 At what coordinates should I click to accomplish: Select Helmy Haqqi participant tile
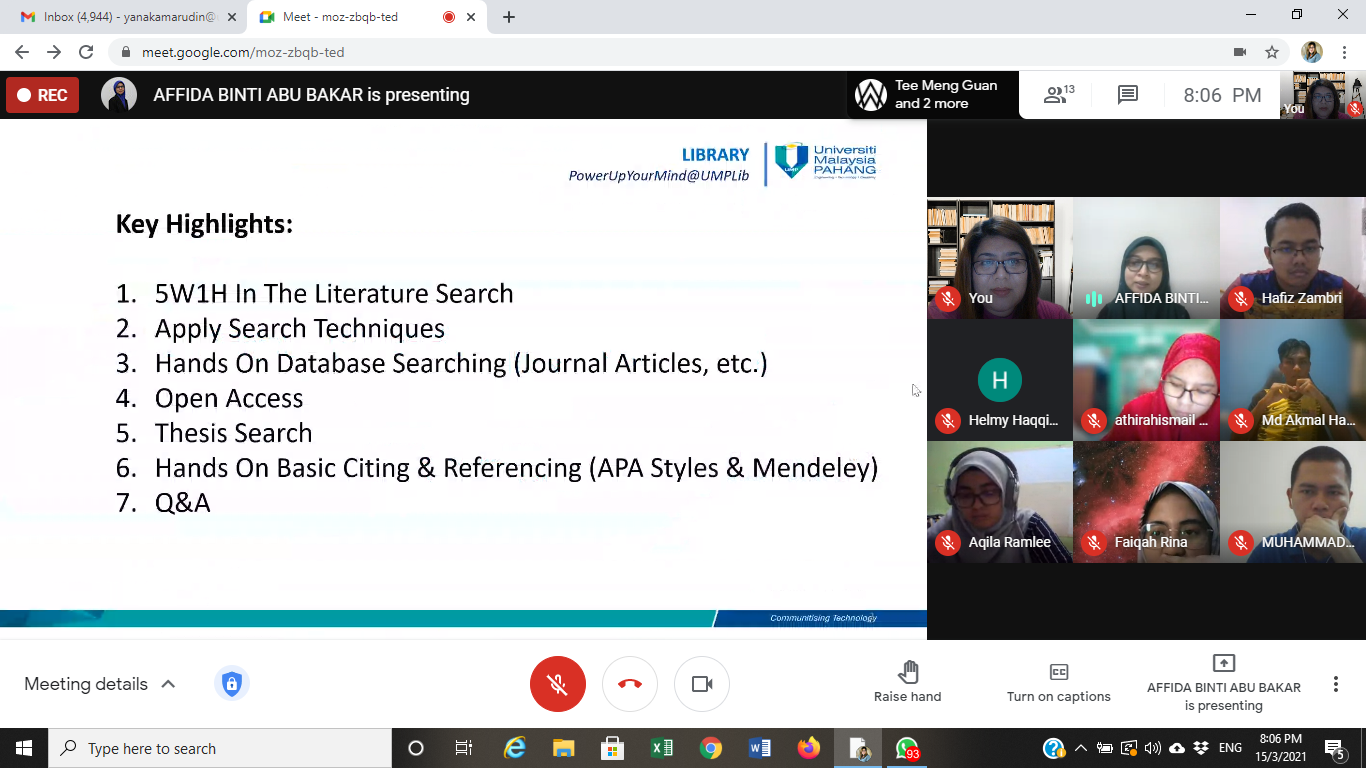tap(999, 380)
